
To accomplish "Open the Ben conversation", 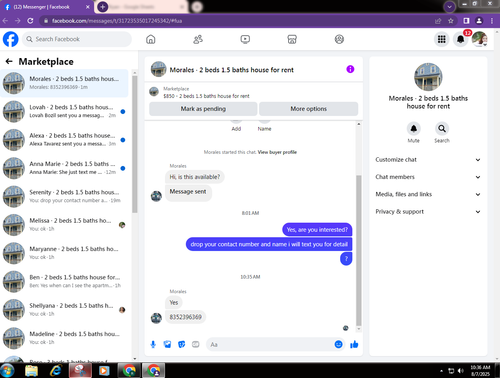I will [64, 281].
